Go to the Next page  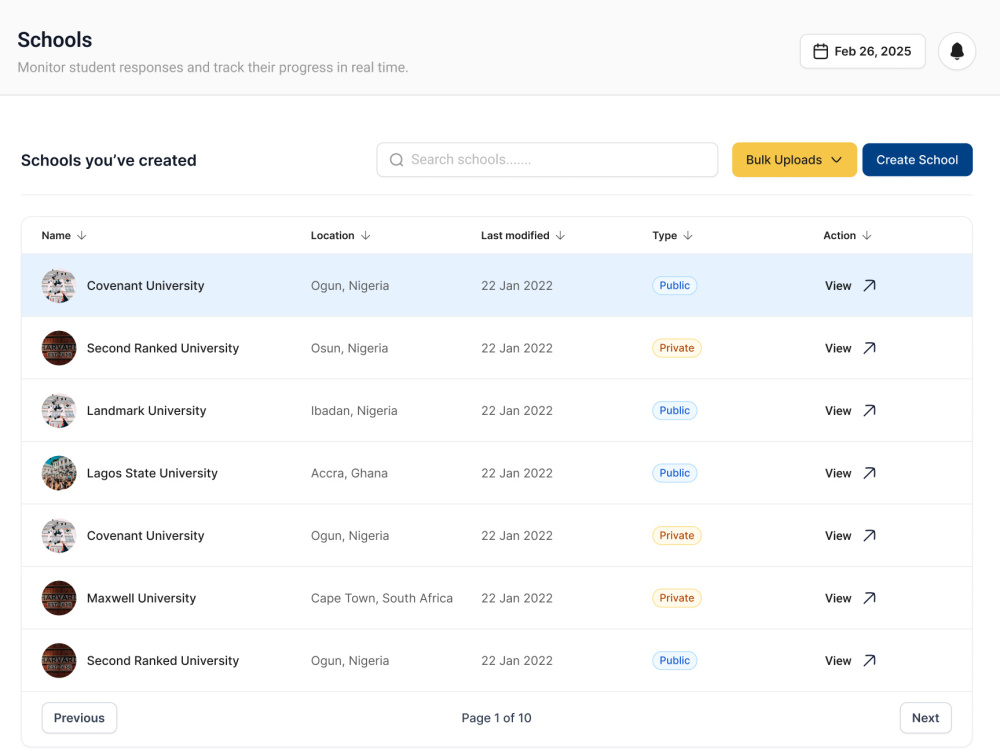(x=925, y=717)
